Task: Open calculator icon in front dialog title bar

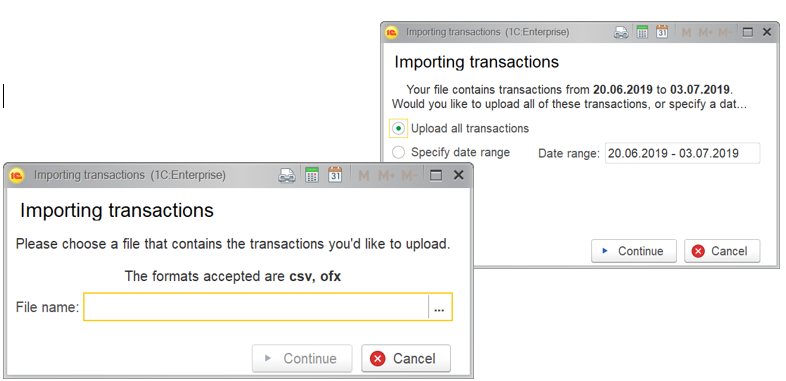Action: (x=312, y=175)
